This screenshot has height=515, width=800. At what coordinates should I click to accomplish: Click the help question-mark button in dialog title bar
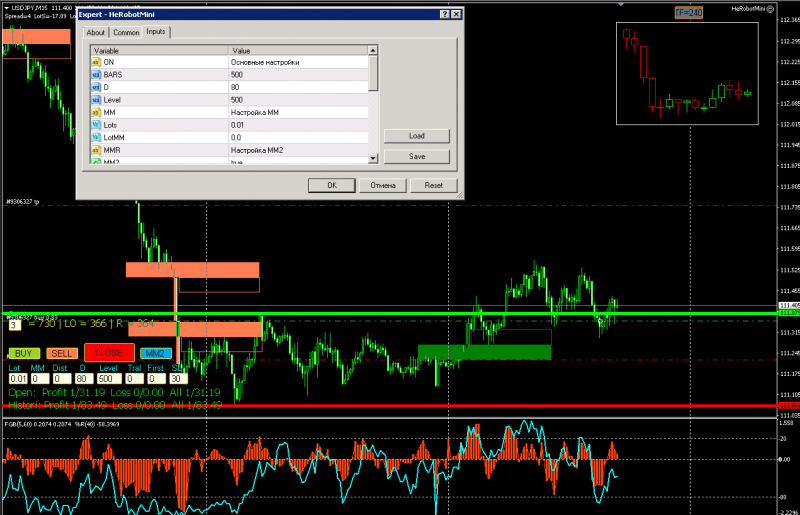click(x=445, y=14)
